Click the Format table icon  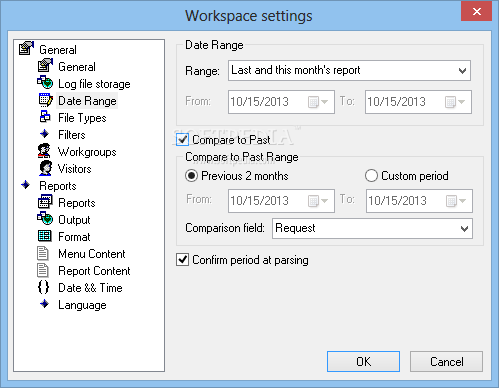click(45, 236)
